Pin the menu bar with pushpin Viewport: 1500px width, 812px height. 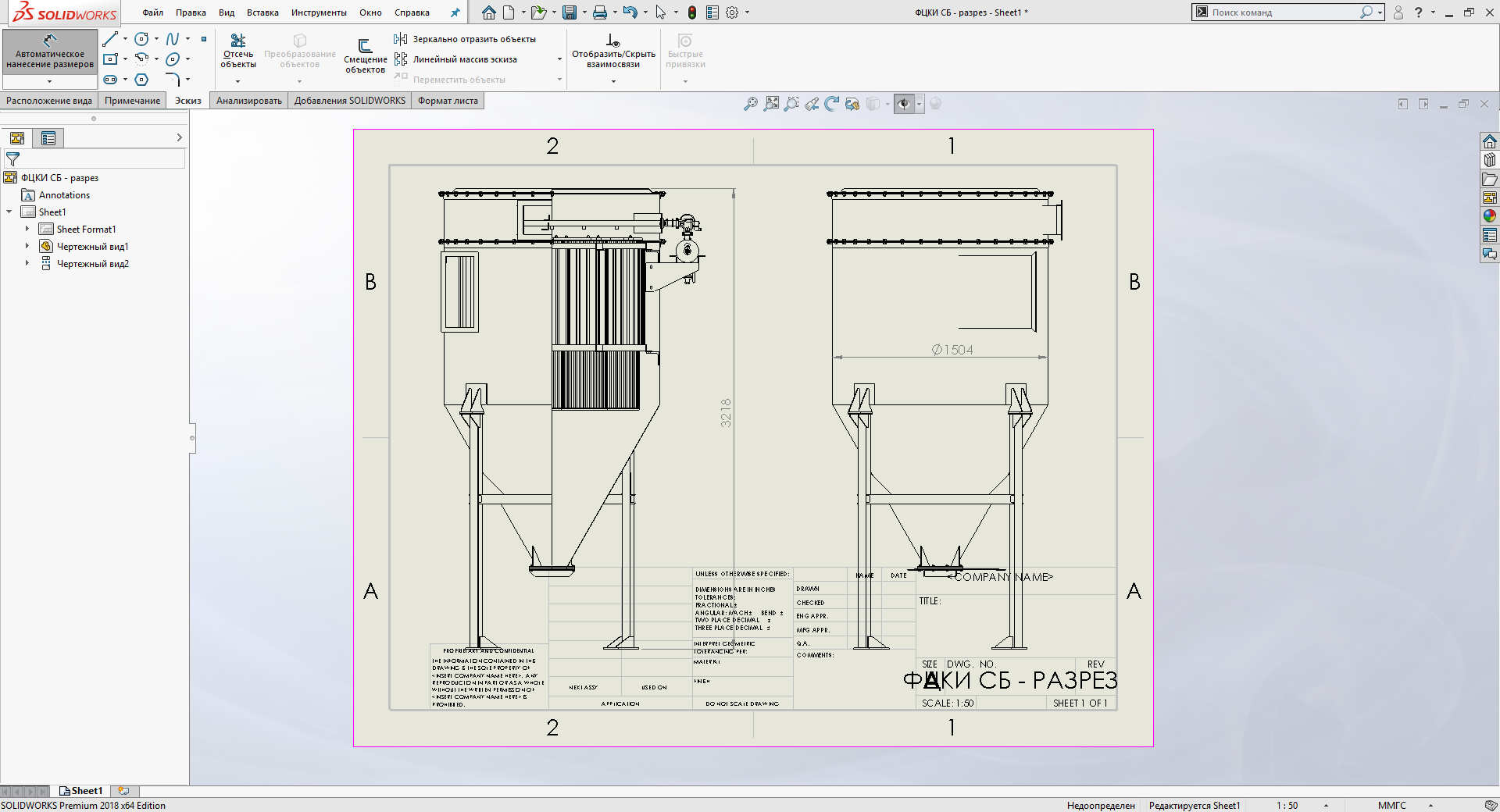tap(455, 12)
